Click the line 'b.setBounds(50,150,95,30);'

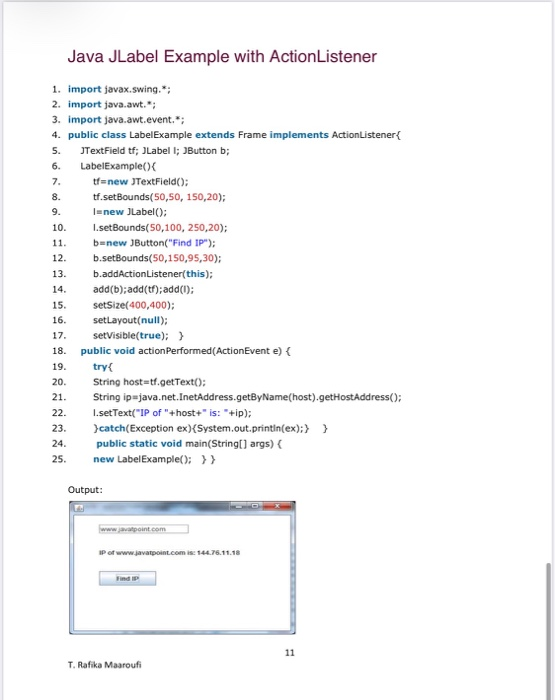point(157,258)
